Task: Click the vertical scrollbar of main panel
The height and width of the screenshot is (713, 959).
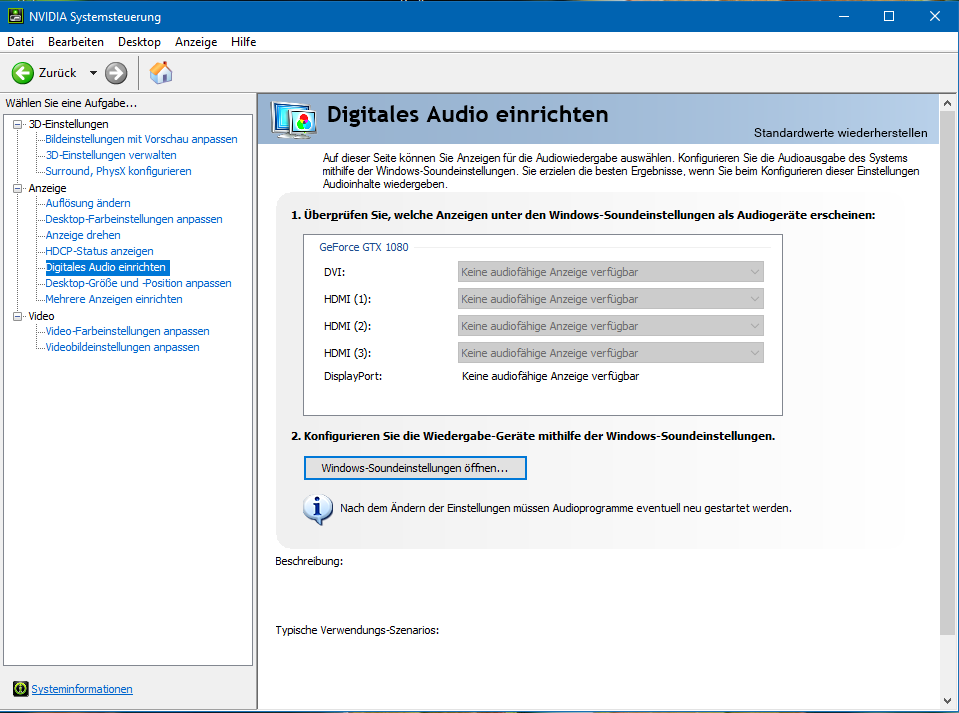Action: 948,400
